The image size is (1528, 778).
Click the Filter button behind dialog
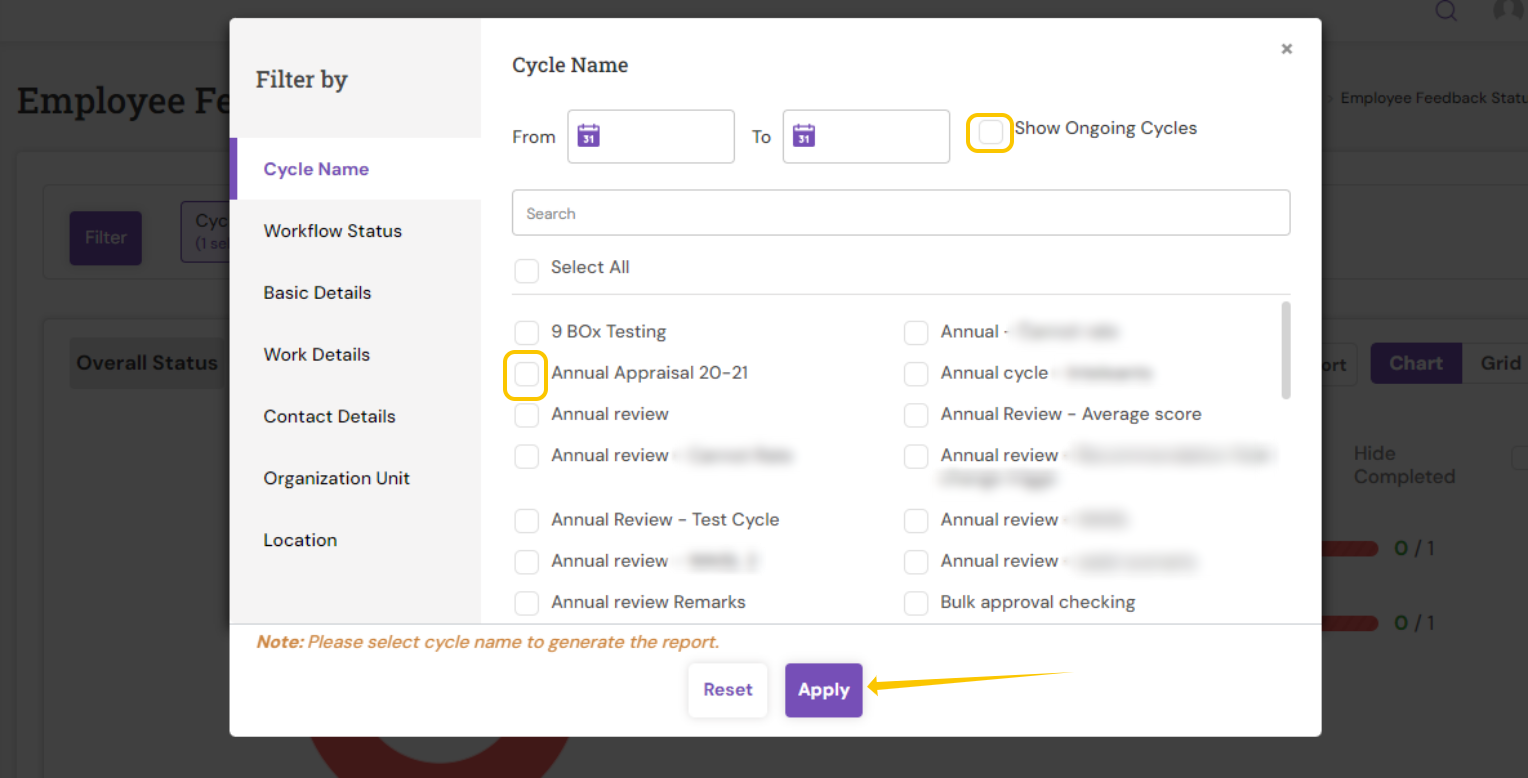105,238
